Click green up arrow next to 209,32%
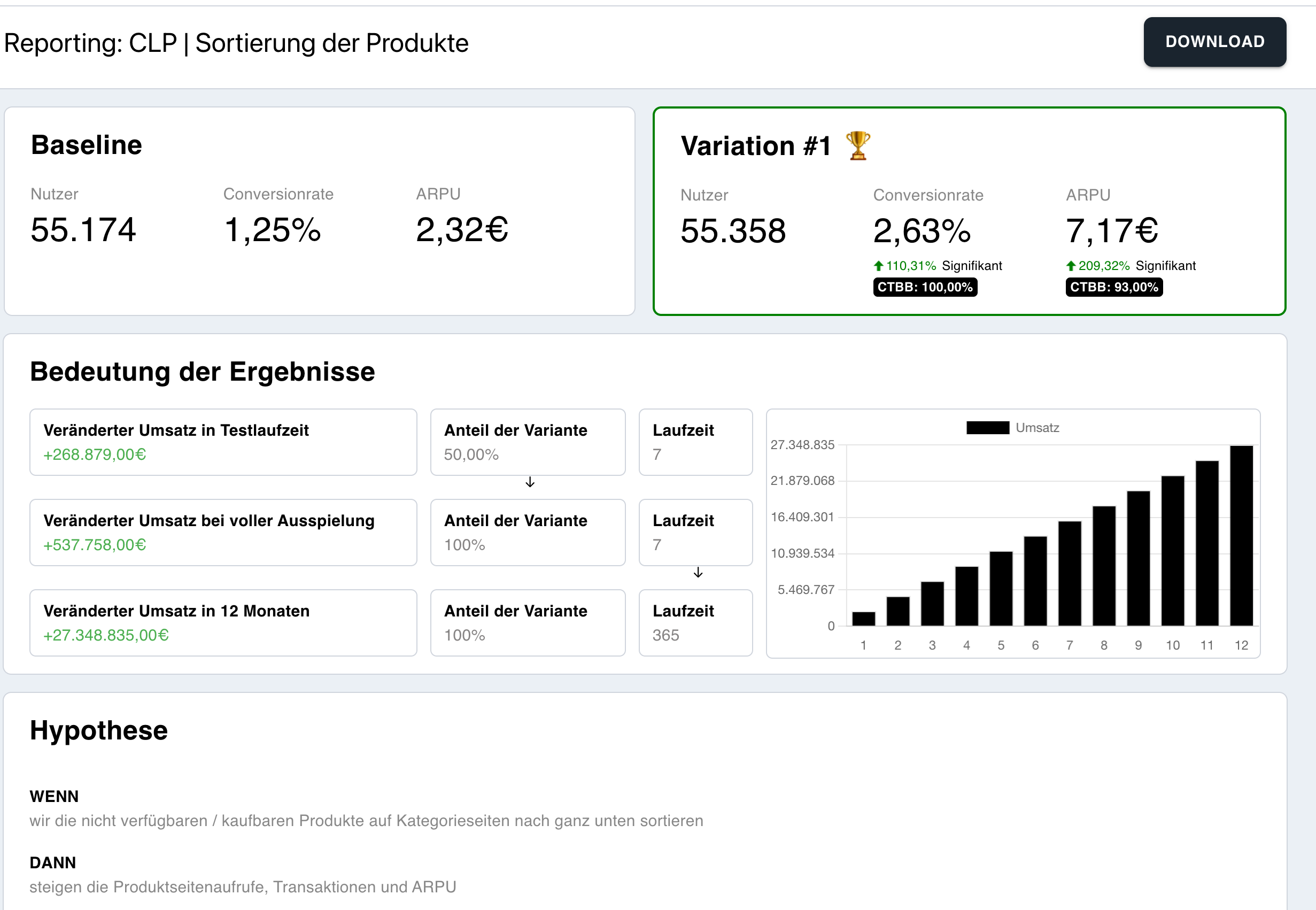 point(1071,266)
